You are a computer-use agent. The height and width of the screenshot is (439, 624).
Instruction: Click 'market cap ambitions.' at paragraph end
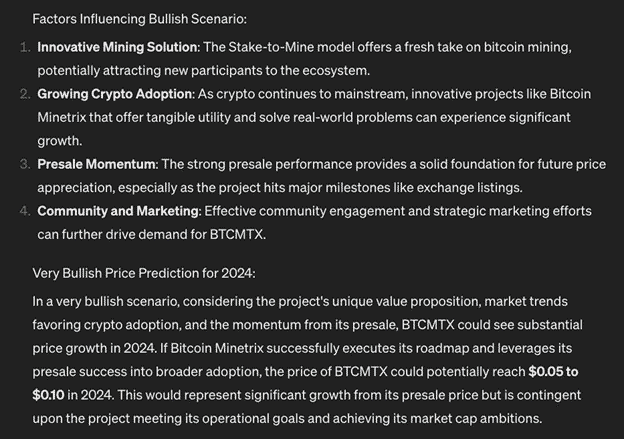[x=476, y=419]
